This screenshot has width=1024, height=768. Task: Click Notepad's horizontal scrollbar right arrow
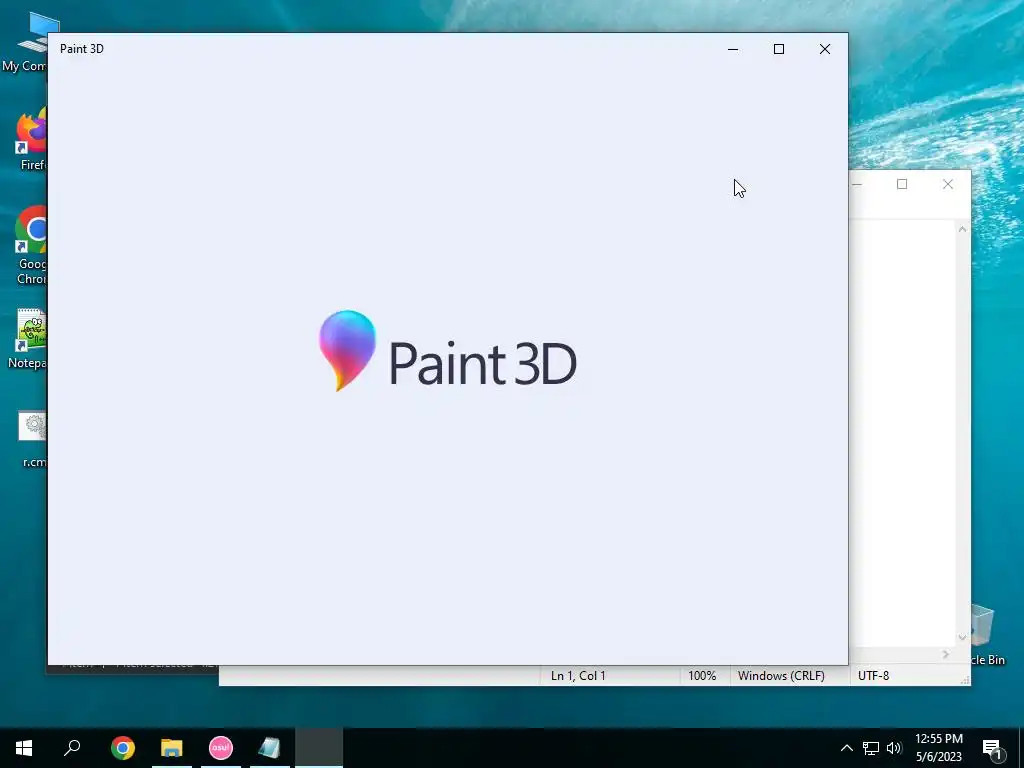[x=946, y=654]
